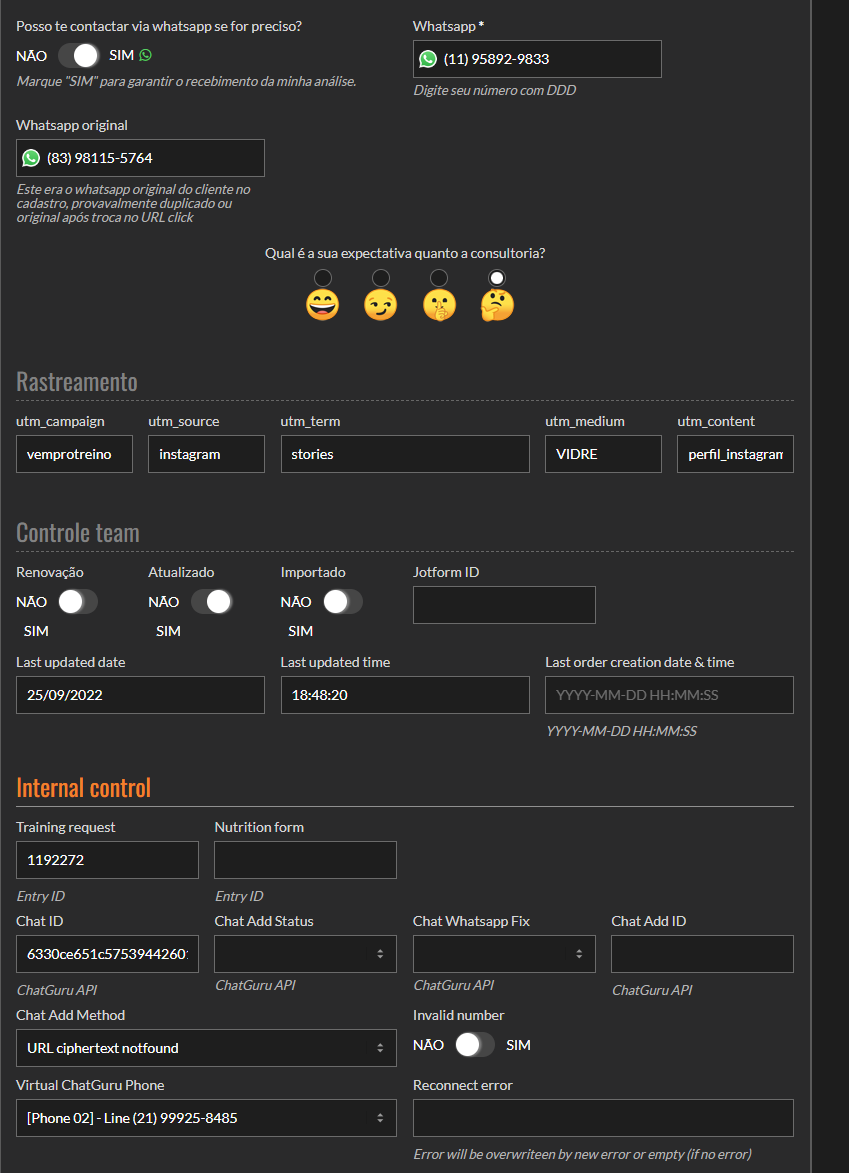Toggle the Atualizado switch
Image resolution: width=849 pixels, height=1173 pixels.
coord(212,602)
